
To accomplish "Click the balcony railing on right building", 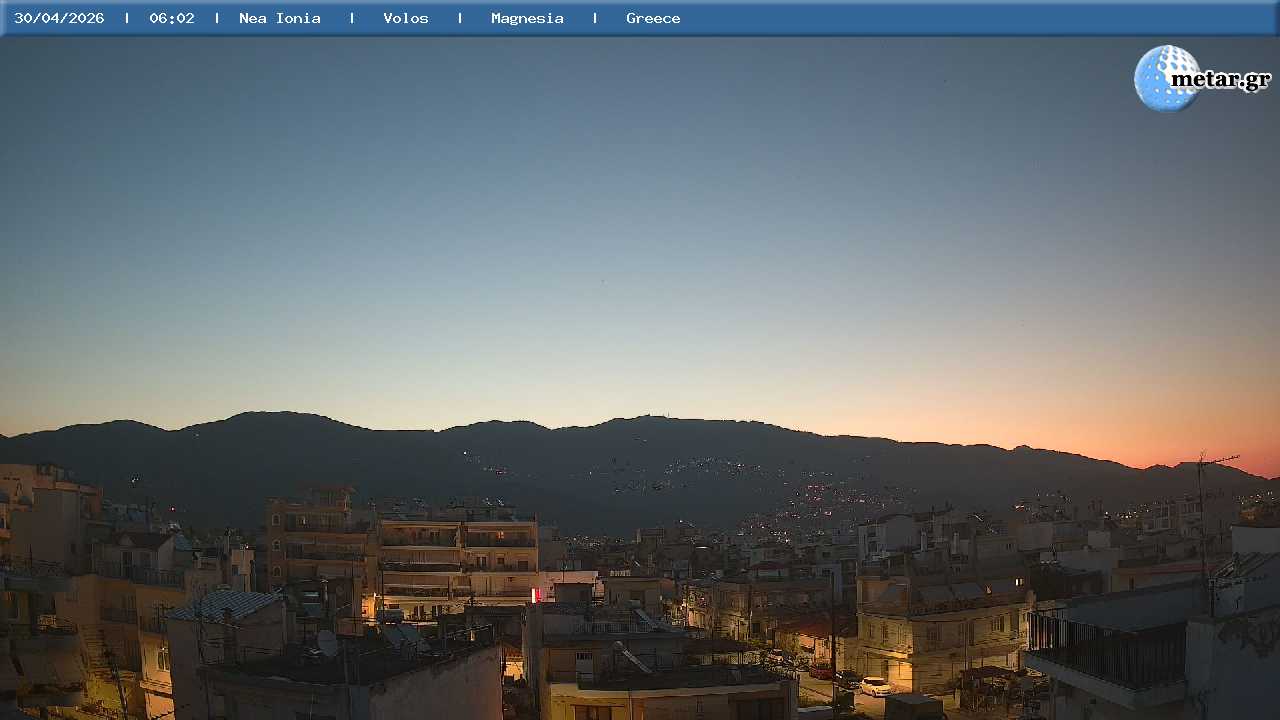I will (x=1105, y=648).
